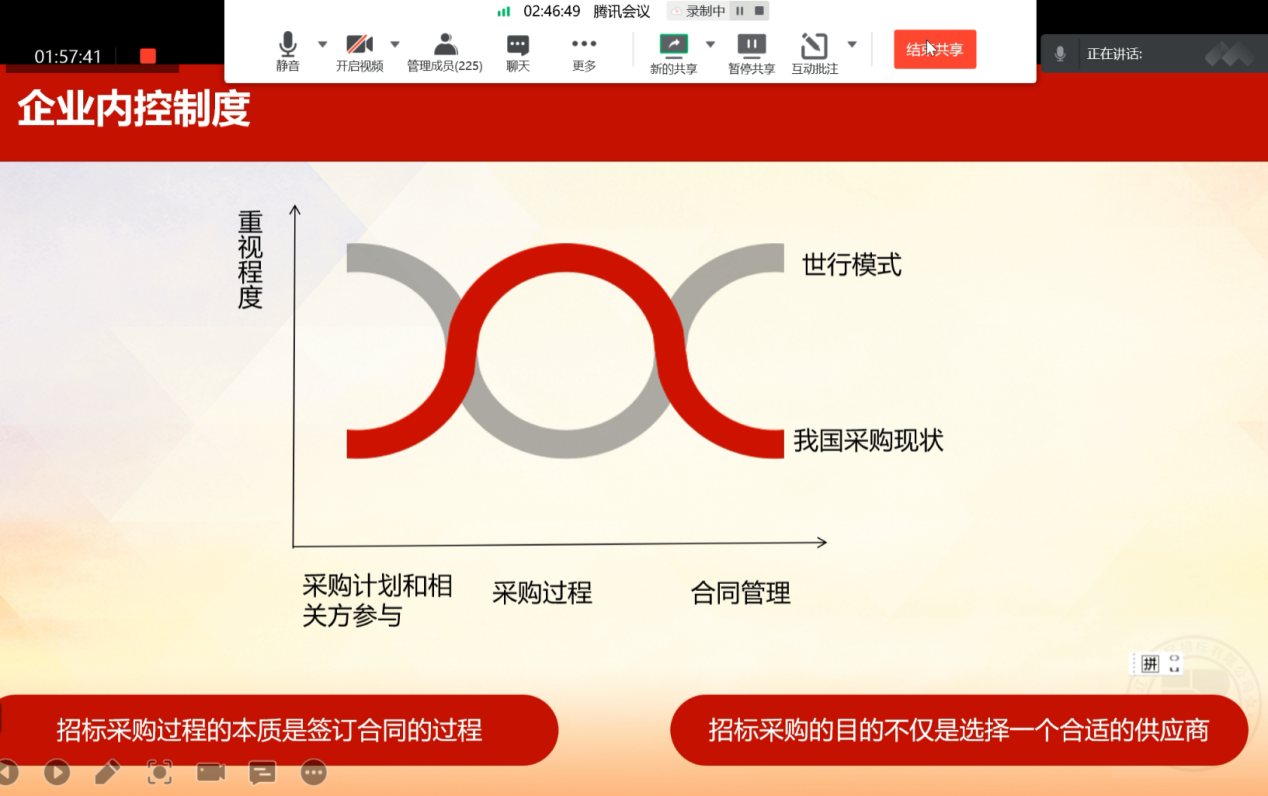This screenshot has width=1268, height=796.
Task: Select the pen tool in slideshow controls
Action: point(108,772)
